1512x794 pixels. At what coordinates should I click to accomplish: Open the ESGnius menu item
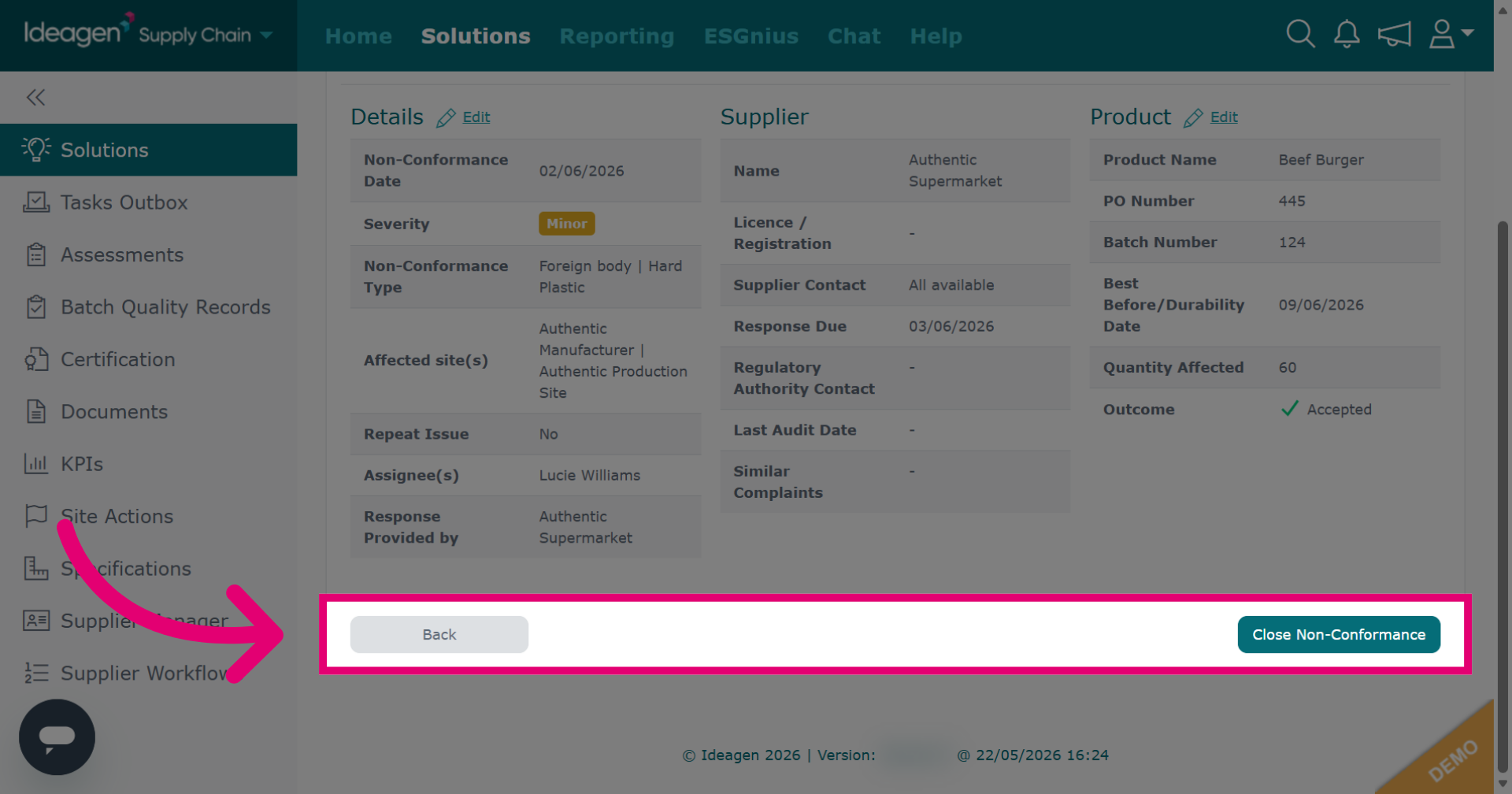(x=750, y=36)
